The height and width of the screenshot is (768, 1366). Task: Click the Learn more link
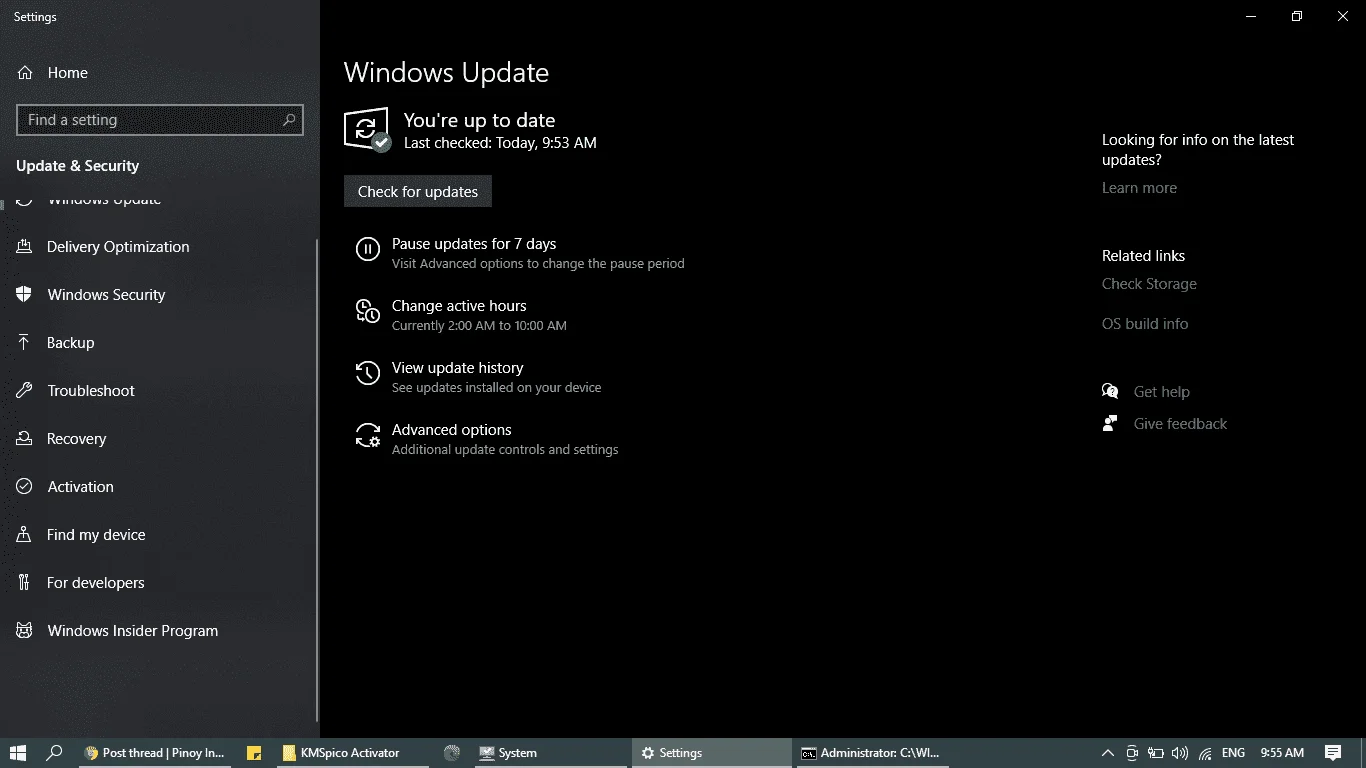1139,188
